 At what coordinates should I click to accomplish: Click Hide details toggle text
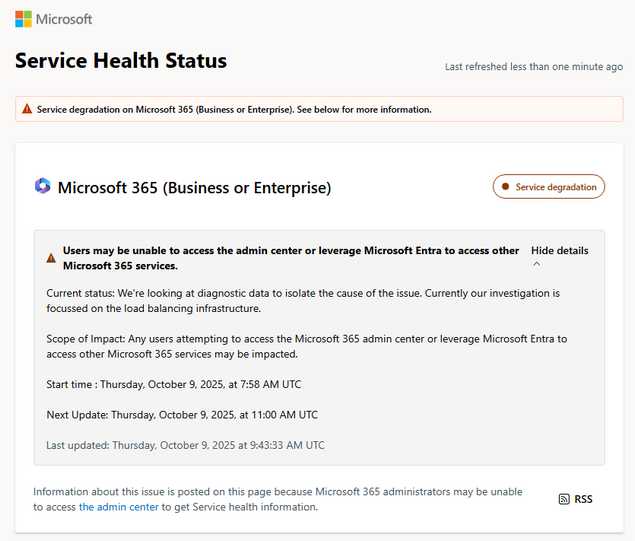559,250
